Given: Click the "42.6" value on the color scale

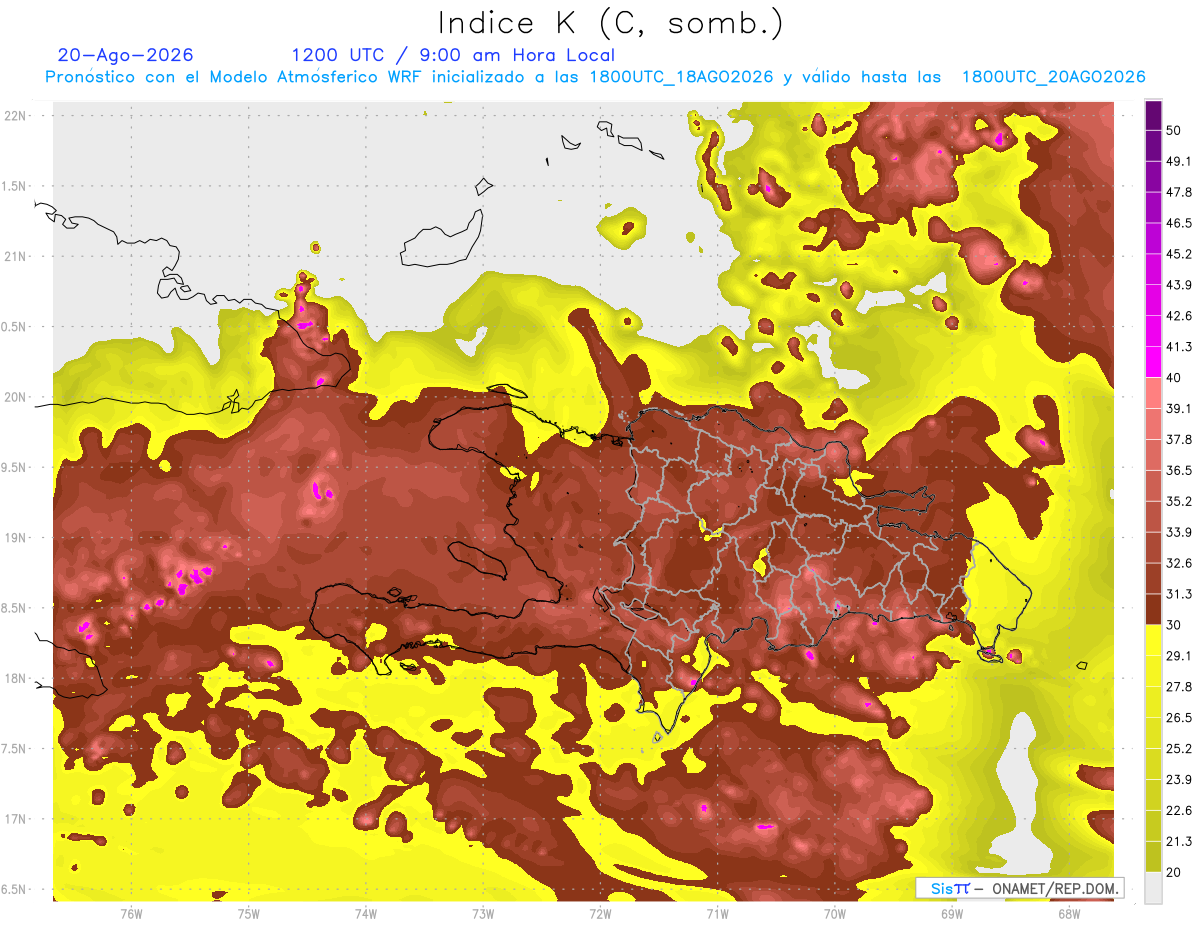Looking at the screenshot, I should point(1179,316).
